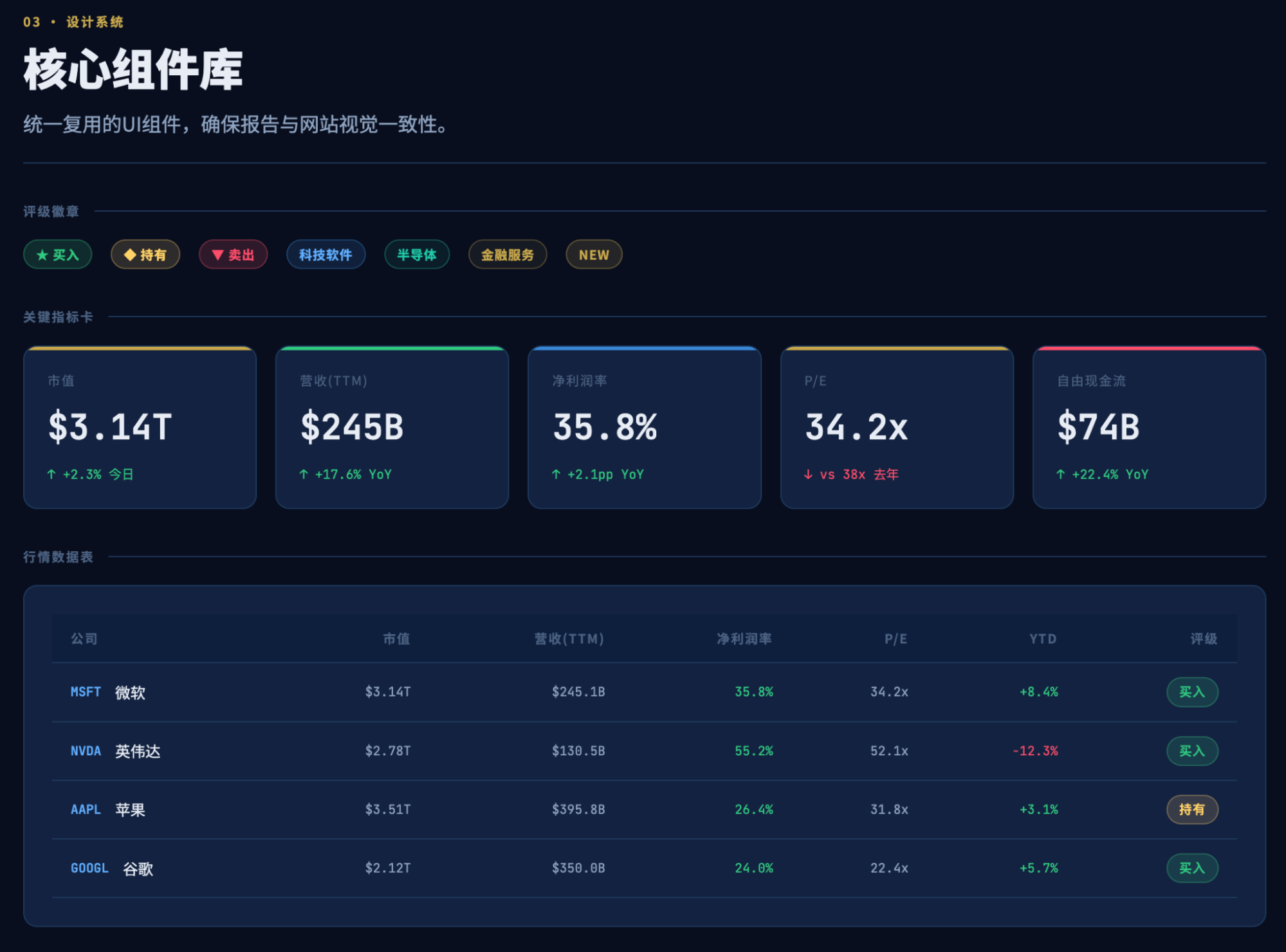The image size is (1286, 952).
Task: Open the NVDA ticker link
Action: (86, 751)
